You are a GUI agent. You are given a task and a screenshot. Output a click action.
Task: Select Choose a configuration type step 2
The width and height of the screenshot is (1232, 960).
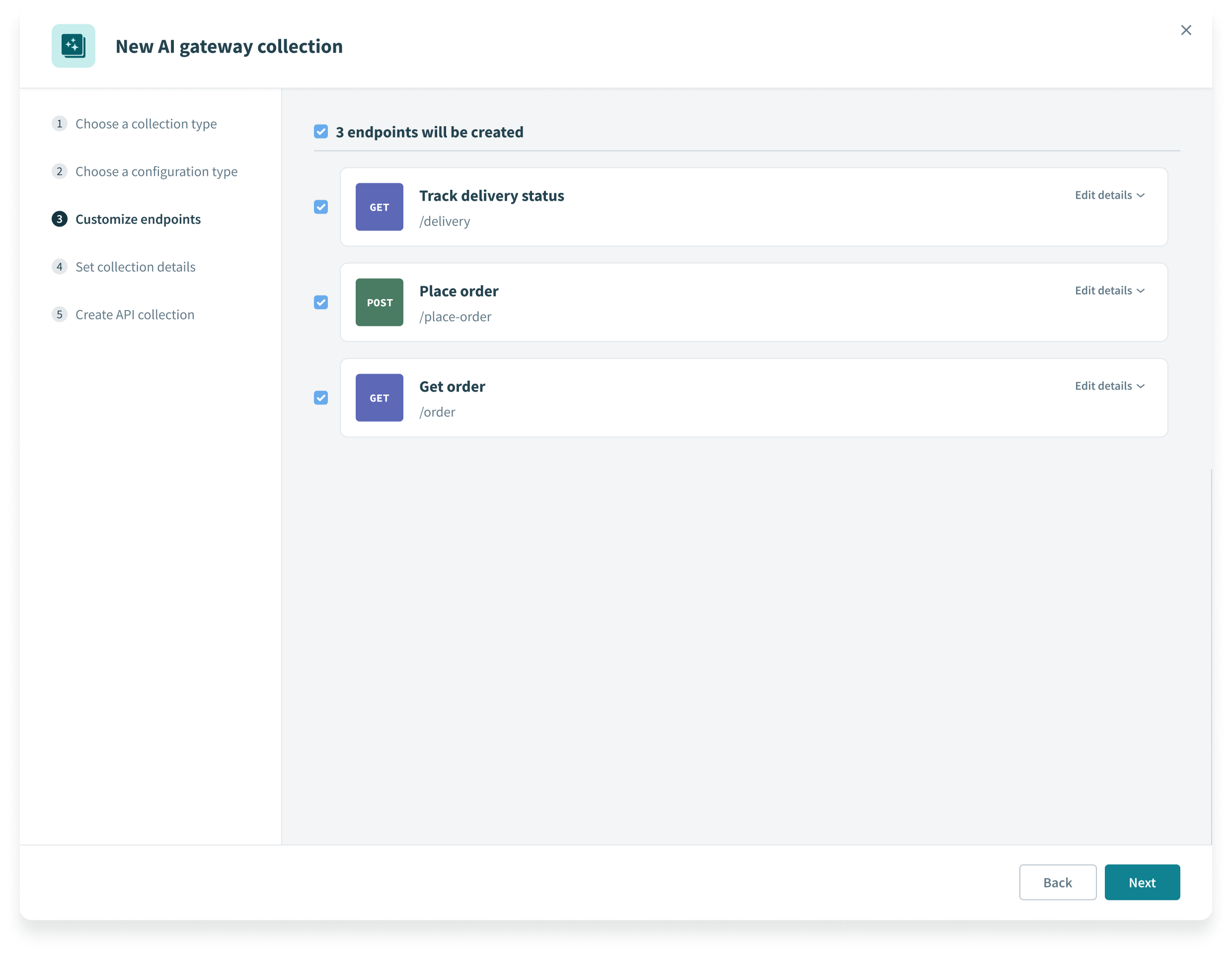156,170
